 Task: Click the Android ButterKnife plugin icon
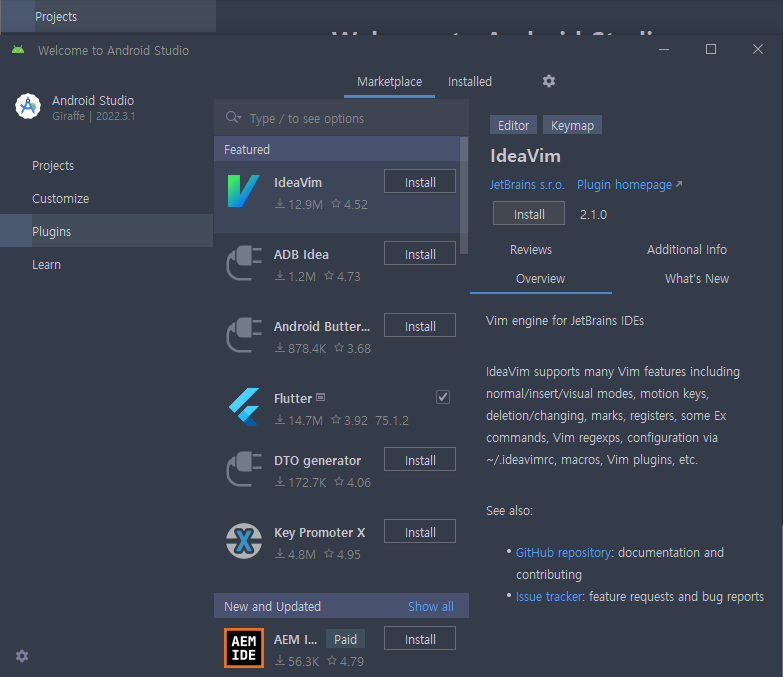[244, 335]
